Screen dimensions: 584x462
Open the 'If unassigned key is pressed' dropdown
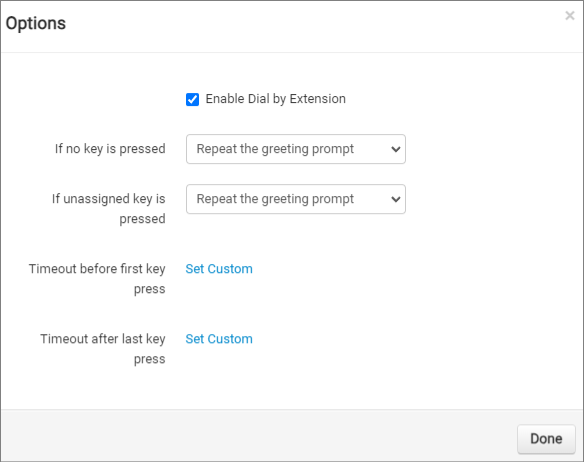296,199
